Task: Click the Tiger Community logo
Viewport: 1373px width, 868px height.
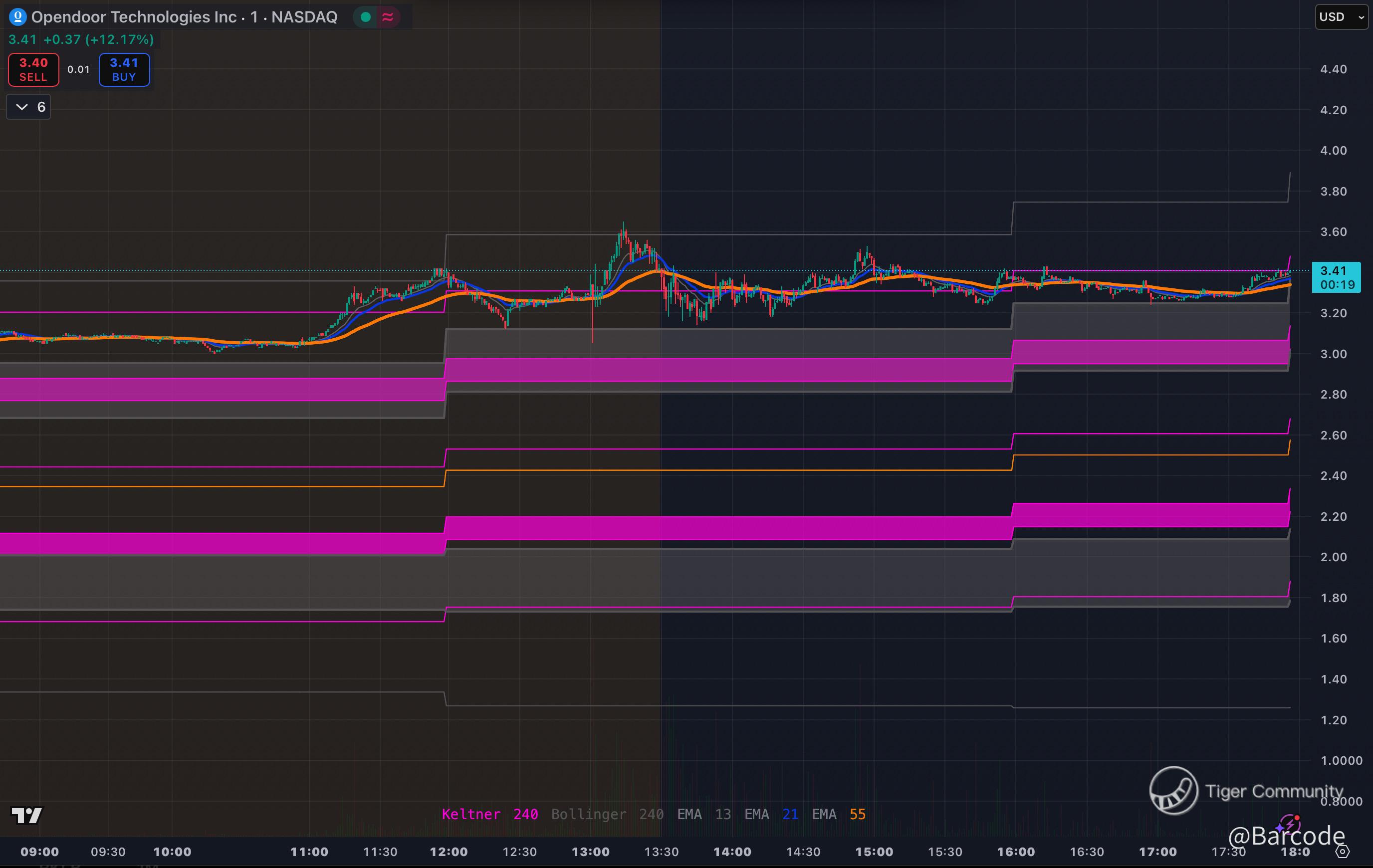Action: tap(1173, 791)
